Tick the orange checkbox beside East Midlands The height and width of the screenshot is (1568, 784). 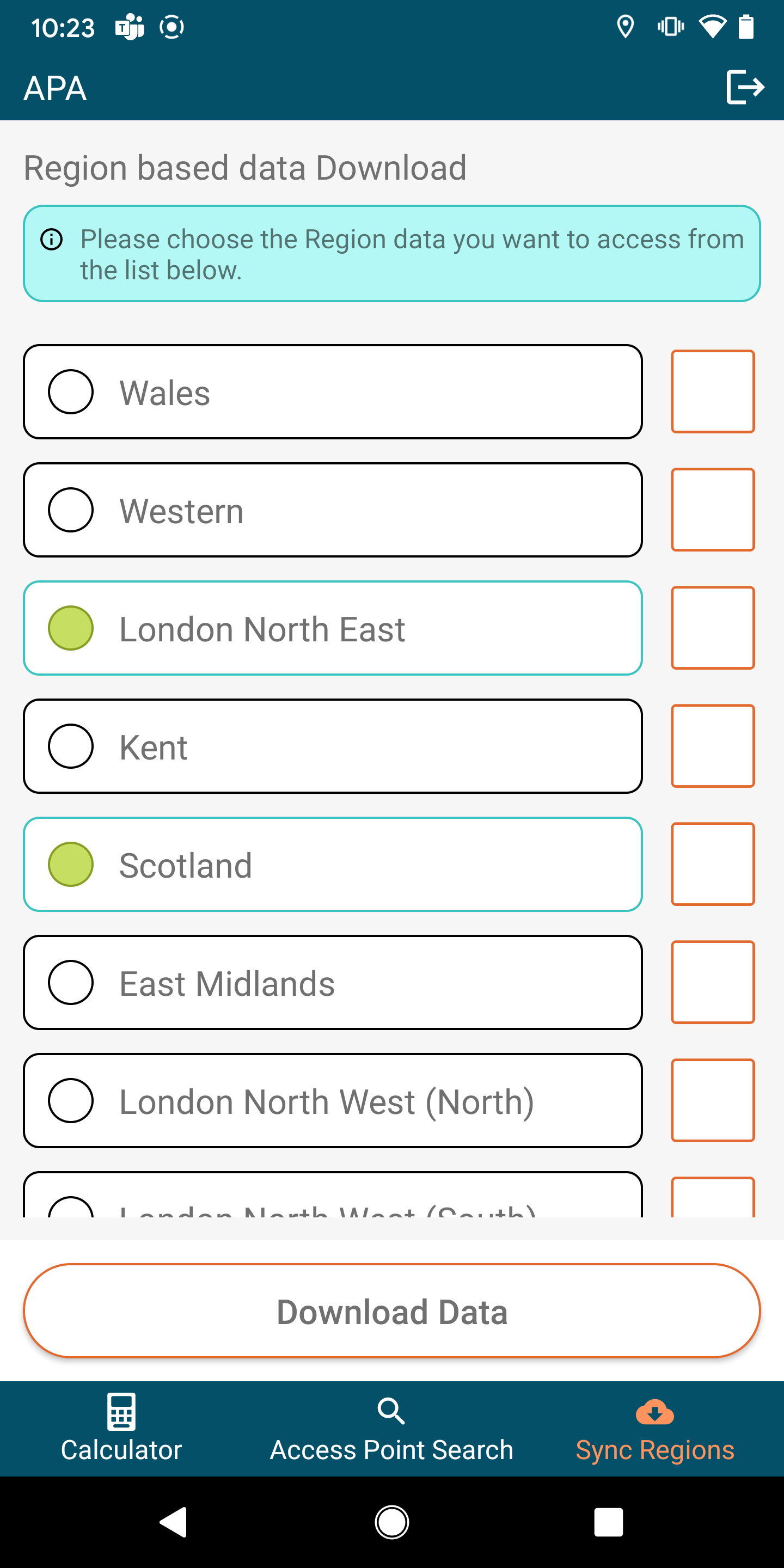coord(713,982)
